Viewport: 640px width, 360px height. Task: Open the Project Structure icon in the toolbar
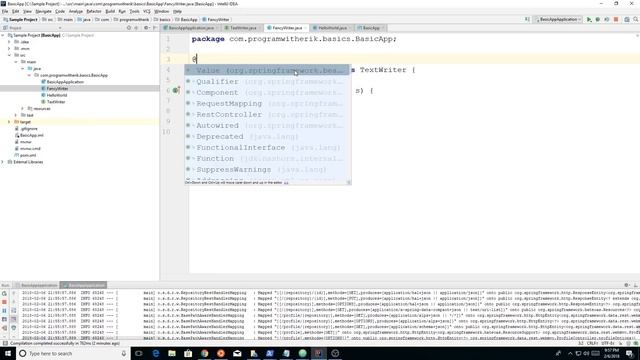[627, 20]
